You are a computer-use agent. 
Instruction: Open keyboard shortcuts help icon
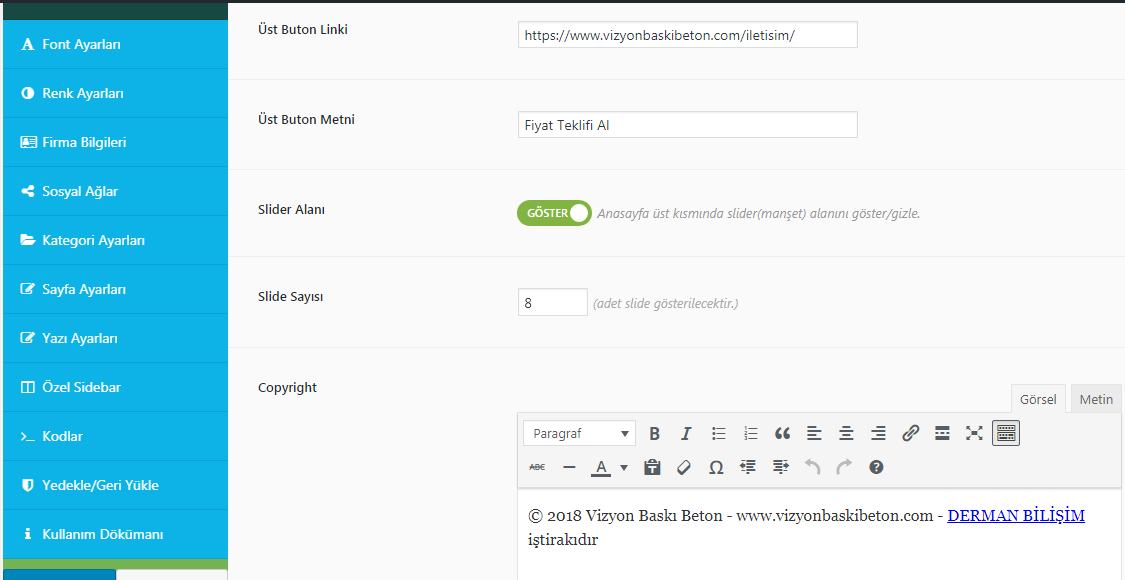(876, 467)
